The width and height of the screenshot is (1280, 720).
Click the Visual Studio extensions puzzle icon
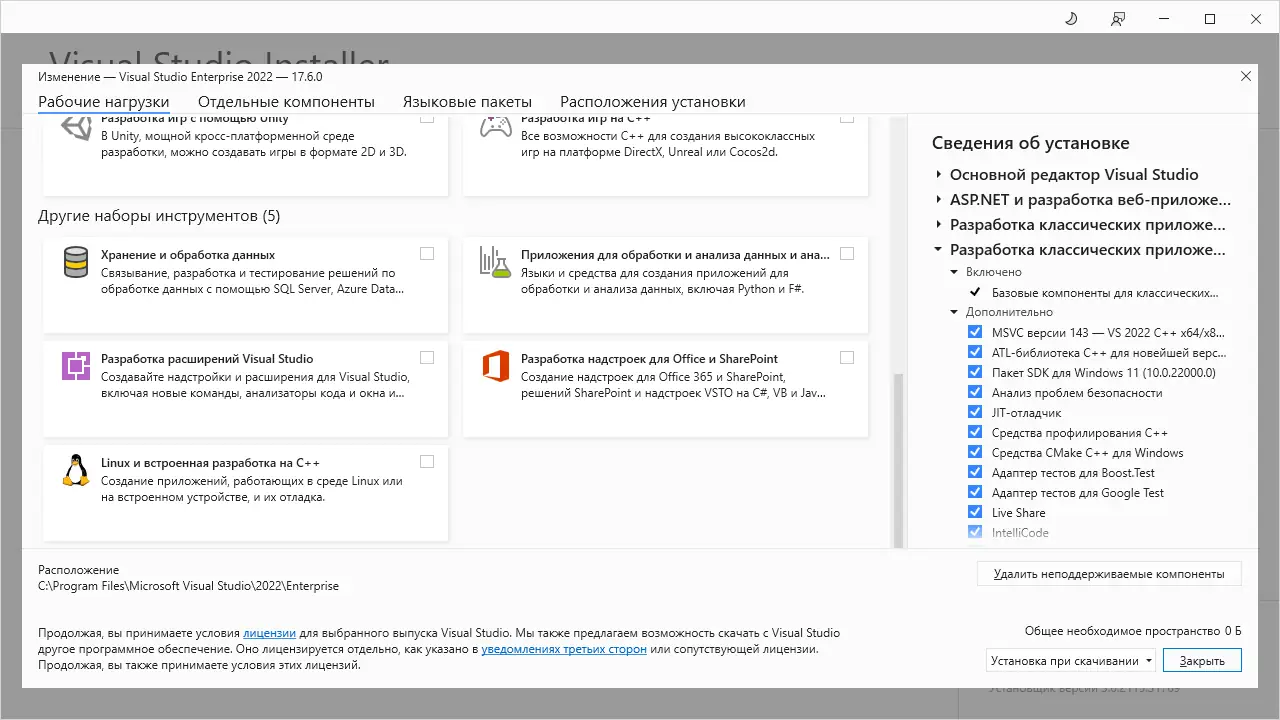point(76,367)
